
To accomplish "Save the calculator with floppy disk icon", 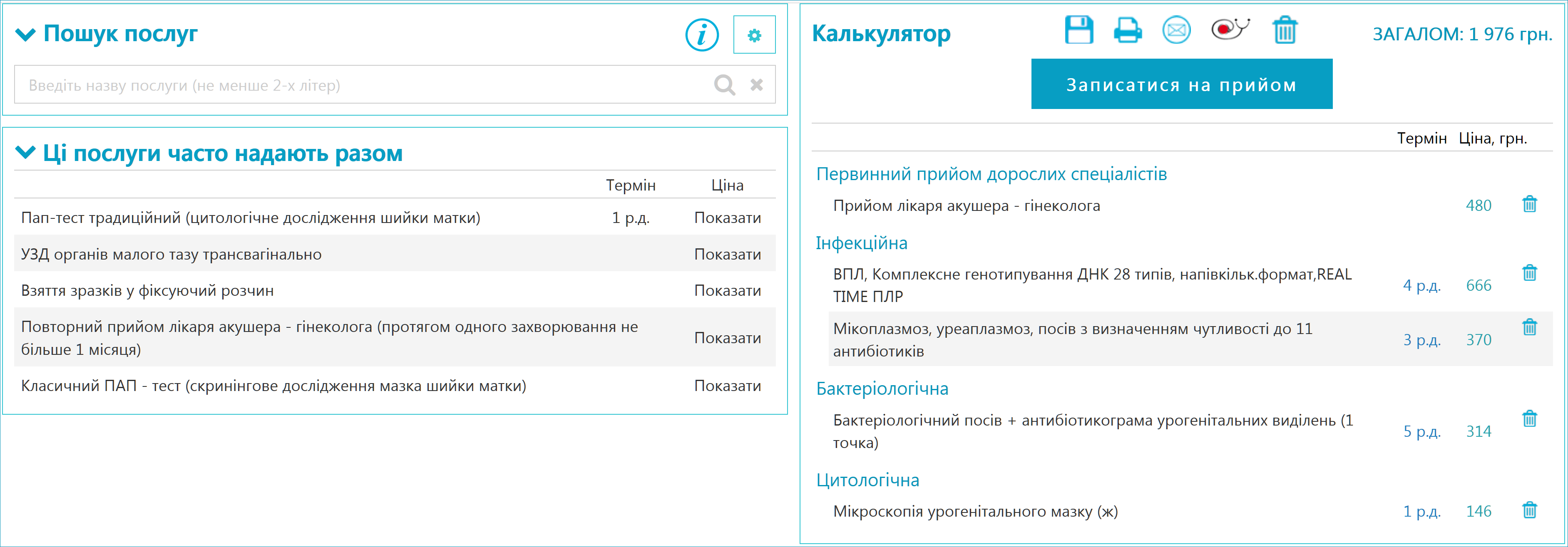I will coord(1078,30).
